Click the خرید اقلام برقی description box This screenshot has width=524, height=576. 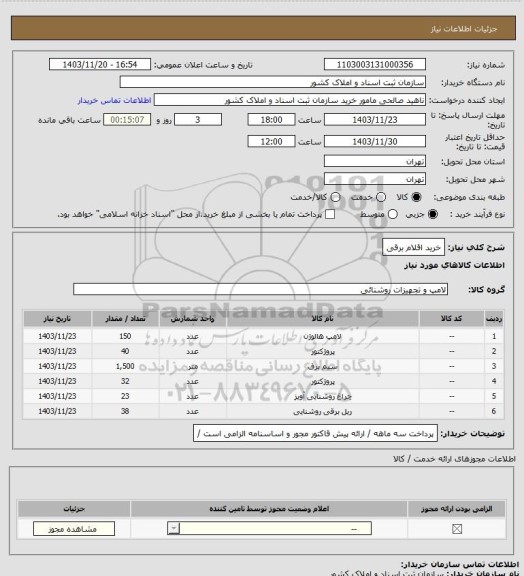413,248
